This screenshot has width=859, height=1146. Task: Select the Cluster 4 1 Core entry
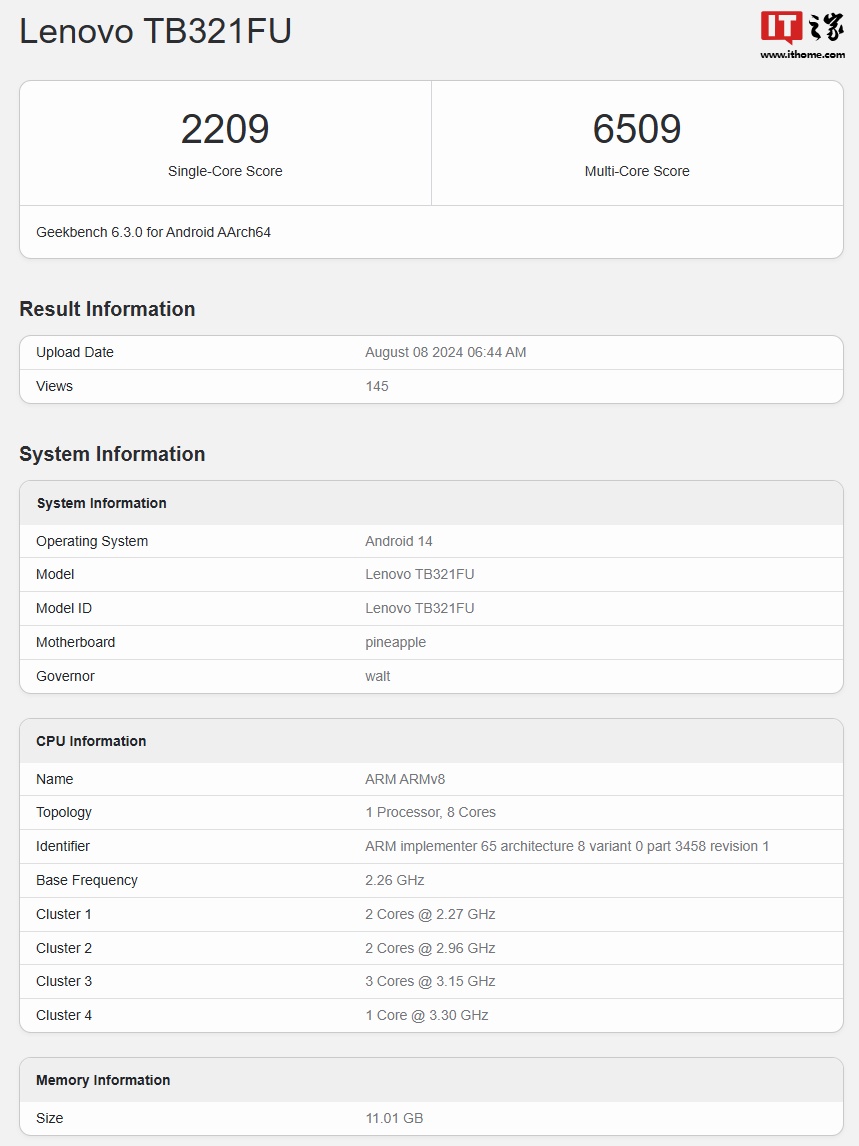pos(426,1015)
